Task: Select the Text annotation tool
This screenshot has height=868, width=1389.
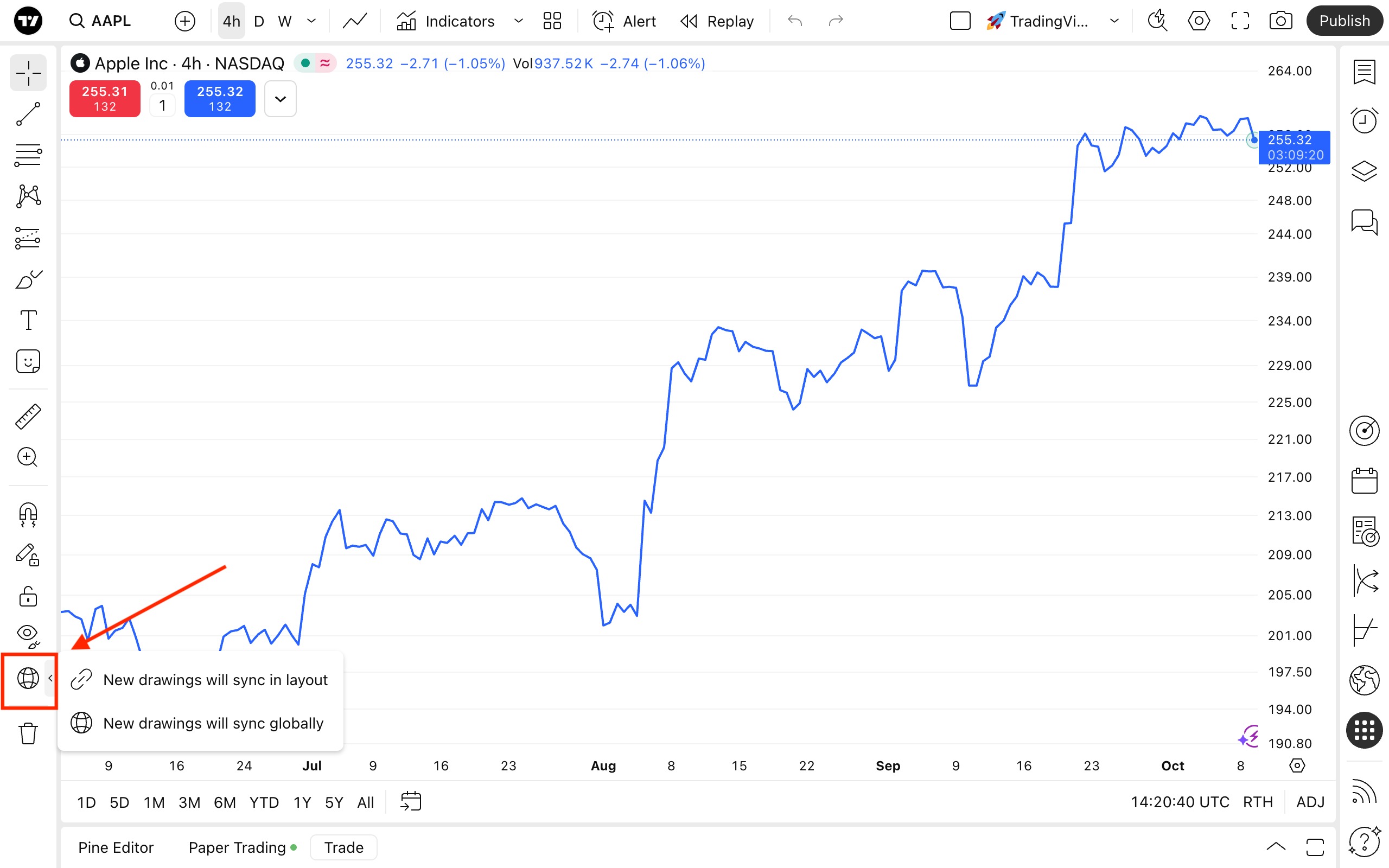Action: coord(28,320)
